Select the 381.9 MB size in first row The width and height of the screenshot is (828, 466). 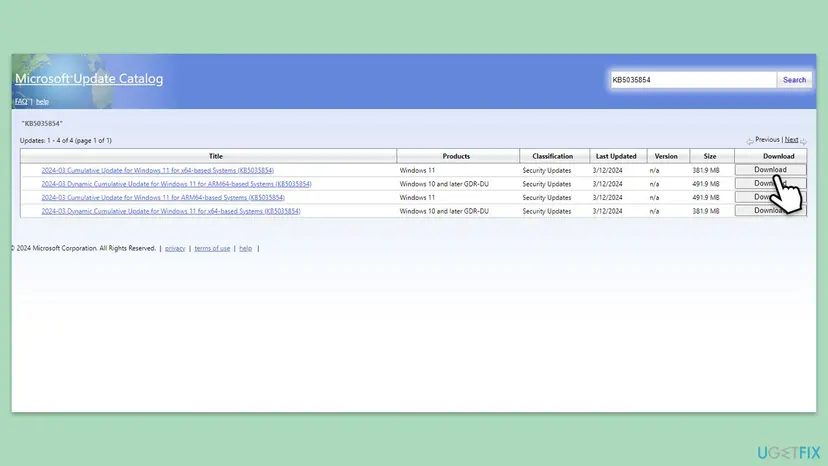pos(706,171)
